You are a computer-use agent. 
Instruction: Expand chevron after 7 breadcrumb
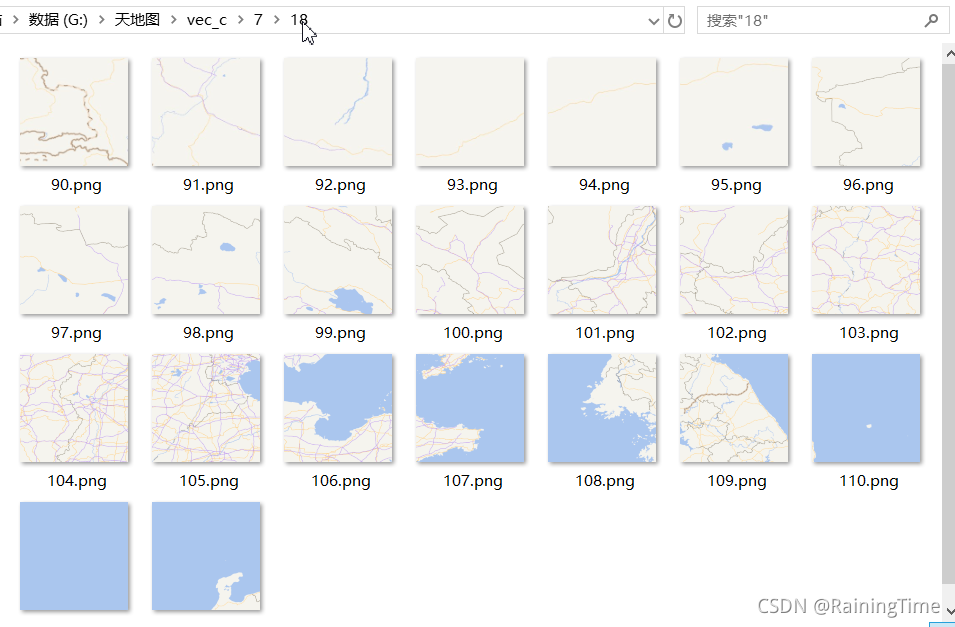coord(277,20)
